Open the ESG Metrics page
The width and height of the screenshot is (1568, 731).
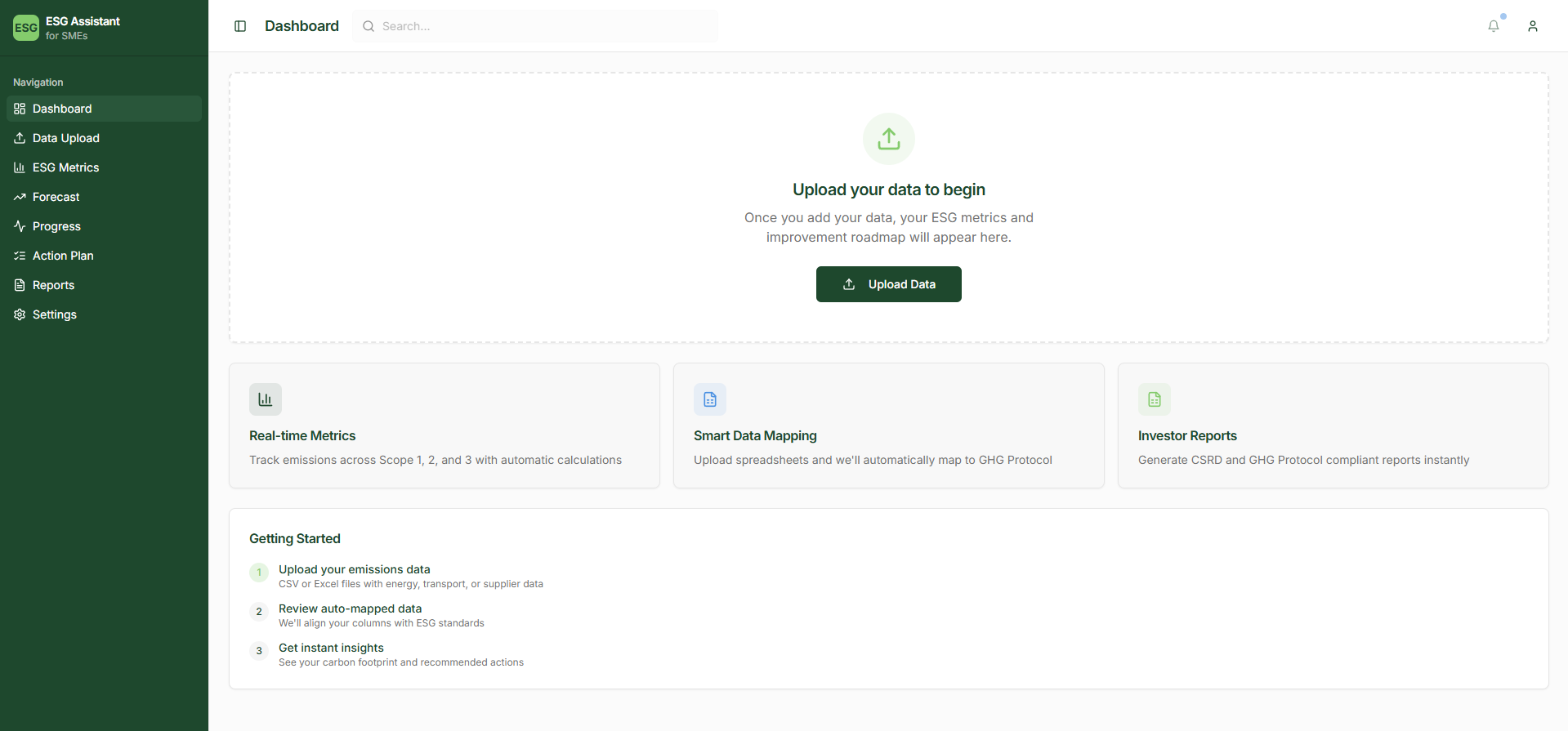pyautogui.click(x=104, y=167)
